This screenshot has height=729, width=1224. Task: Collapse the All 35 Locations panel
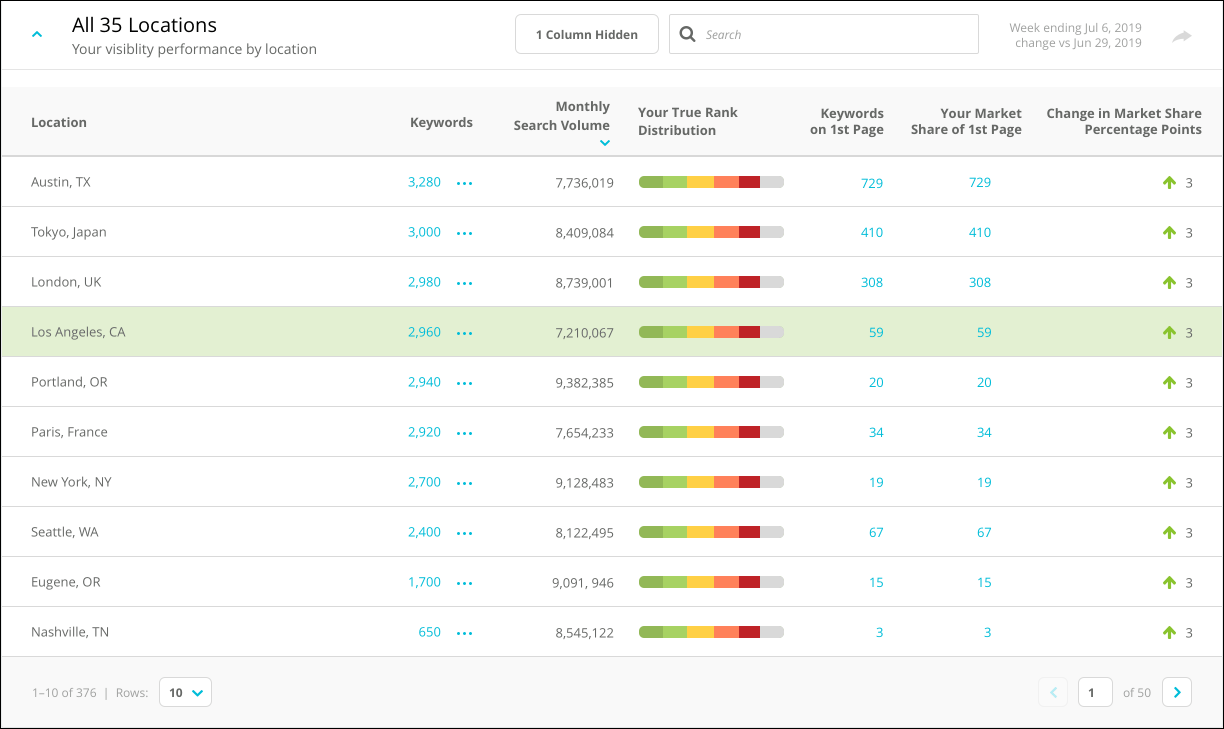(37, 34)
